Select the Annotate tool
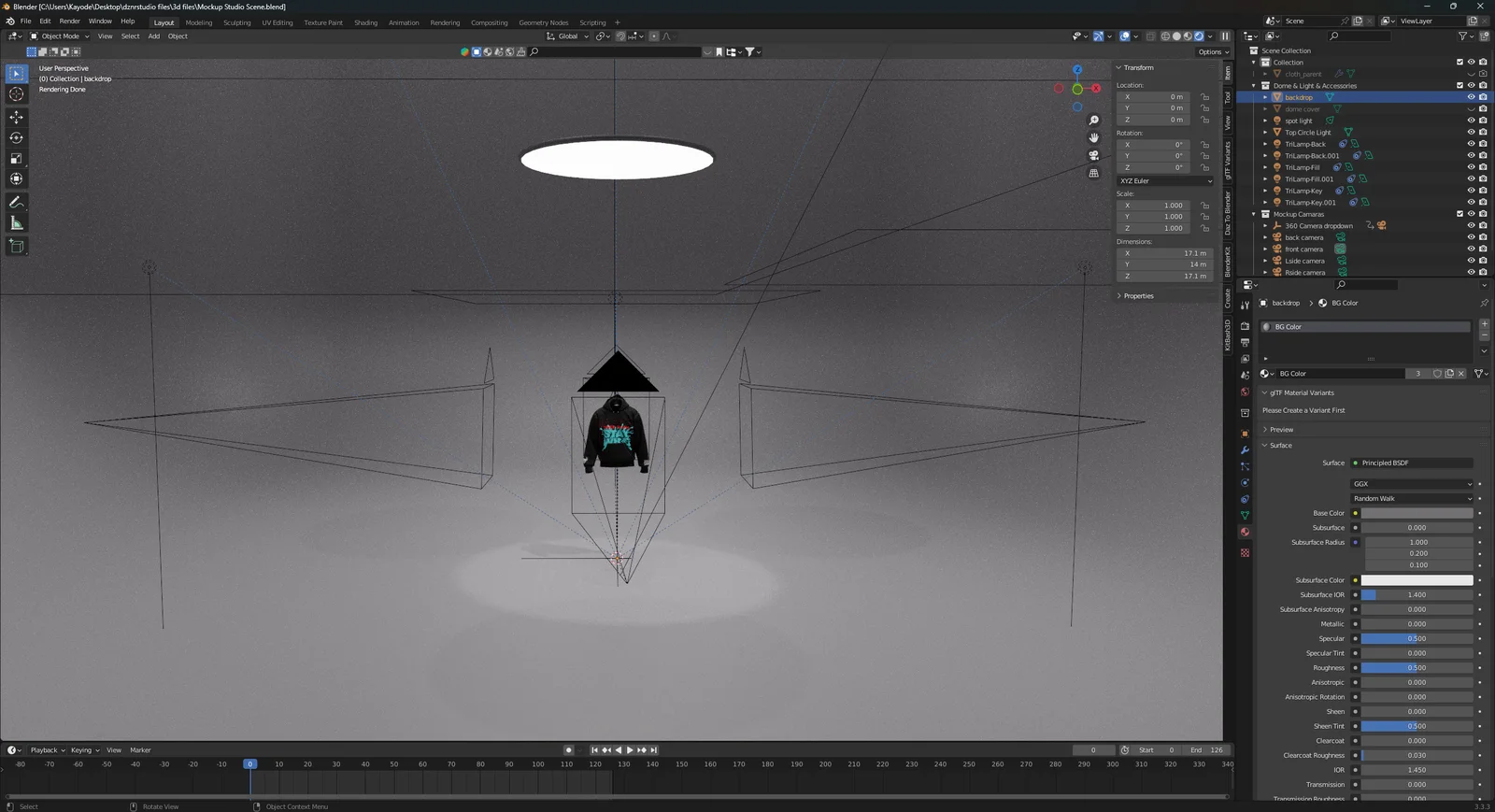 pos(16,202)
